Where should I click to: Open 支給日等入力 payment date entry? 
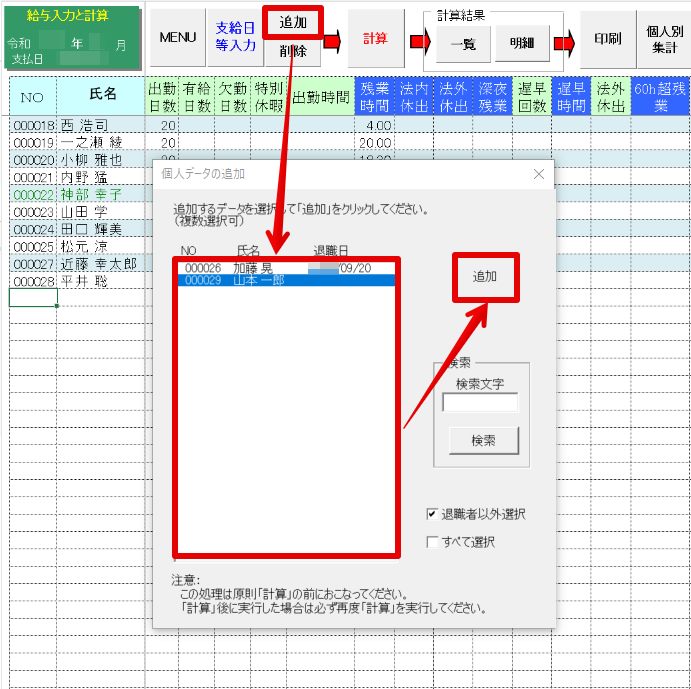tap(236, 38)
